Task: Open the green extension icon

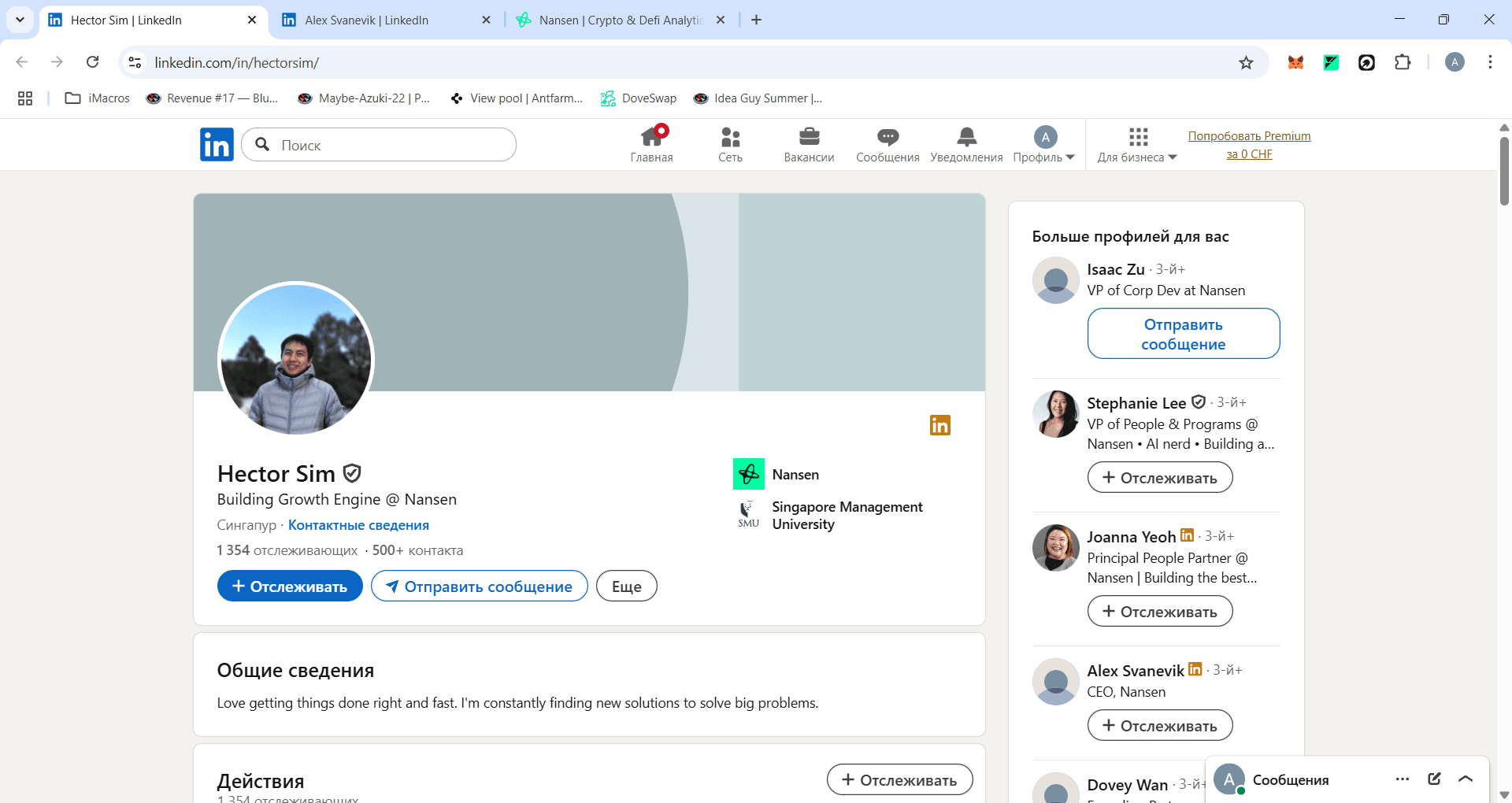Action: point(1331,62)
